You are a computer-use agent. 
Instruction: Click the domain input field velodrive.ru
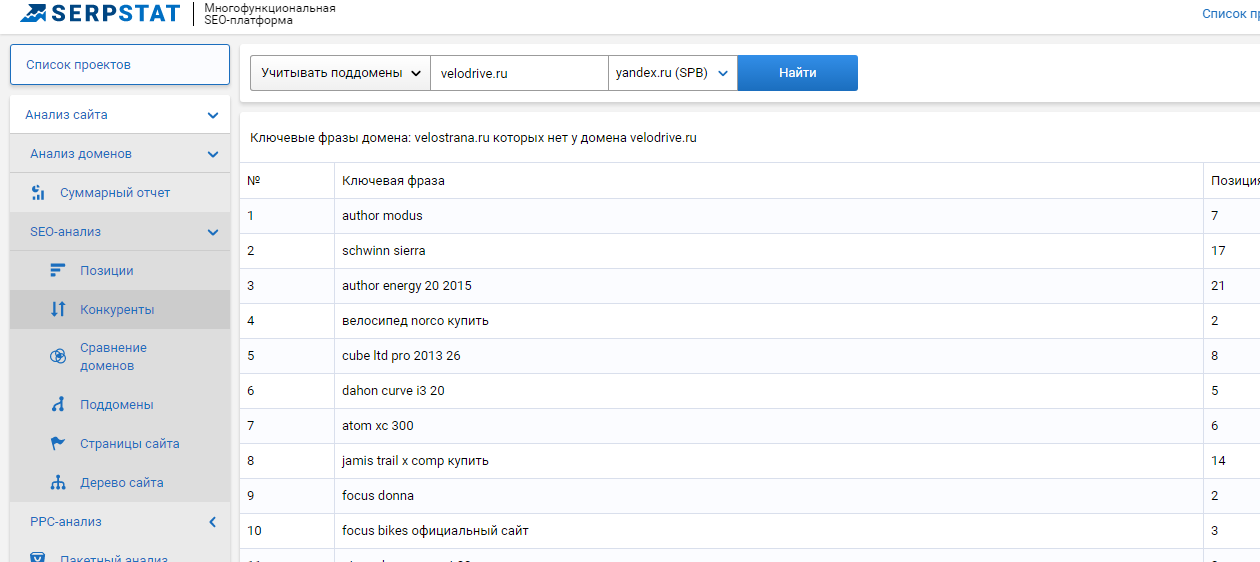(519, 73)
